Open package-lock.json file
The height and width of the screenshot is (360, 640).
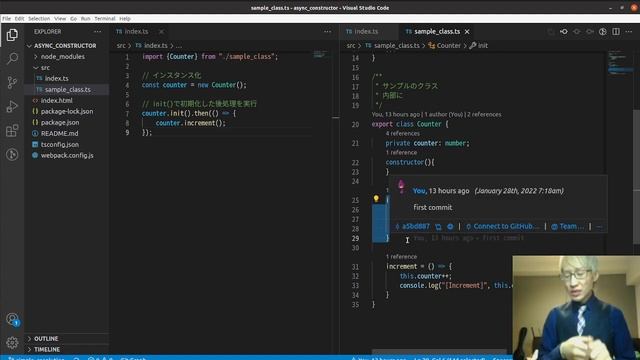(67, 111)
